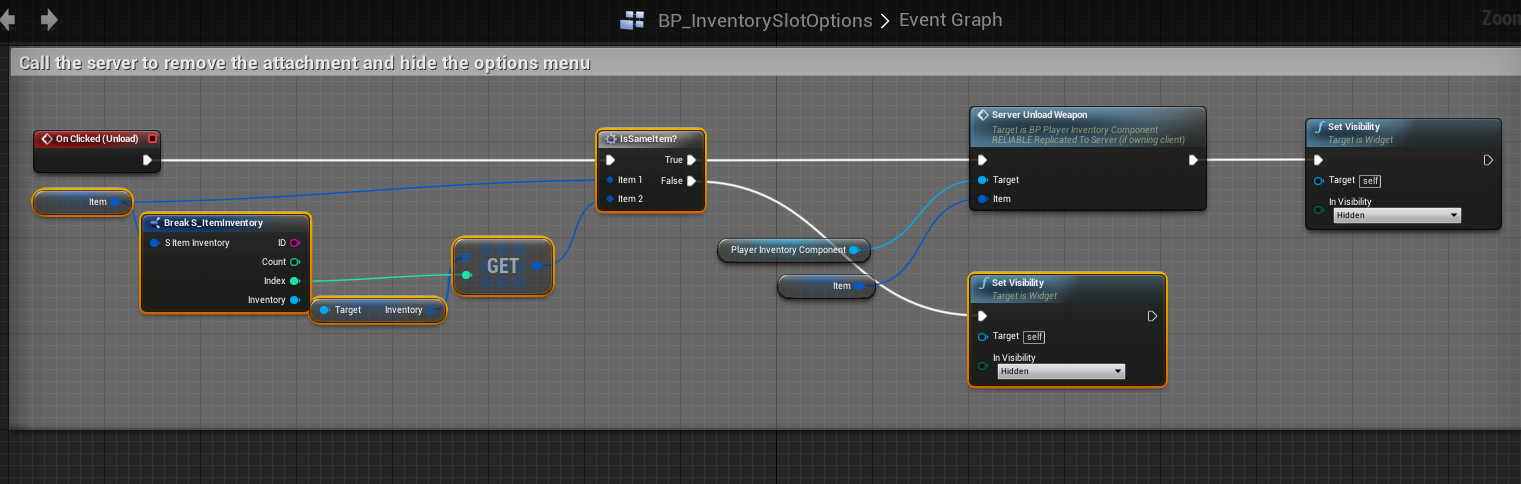Click the forward navigation arrow

pos(48,20)
